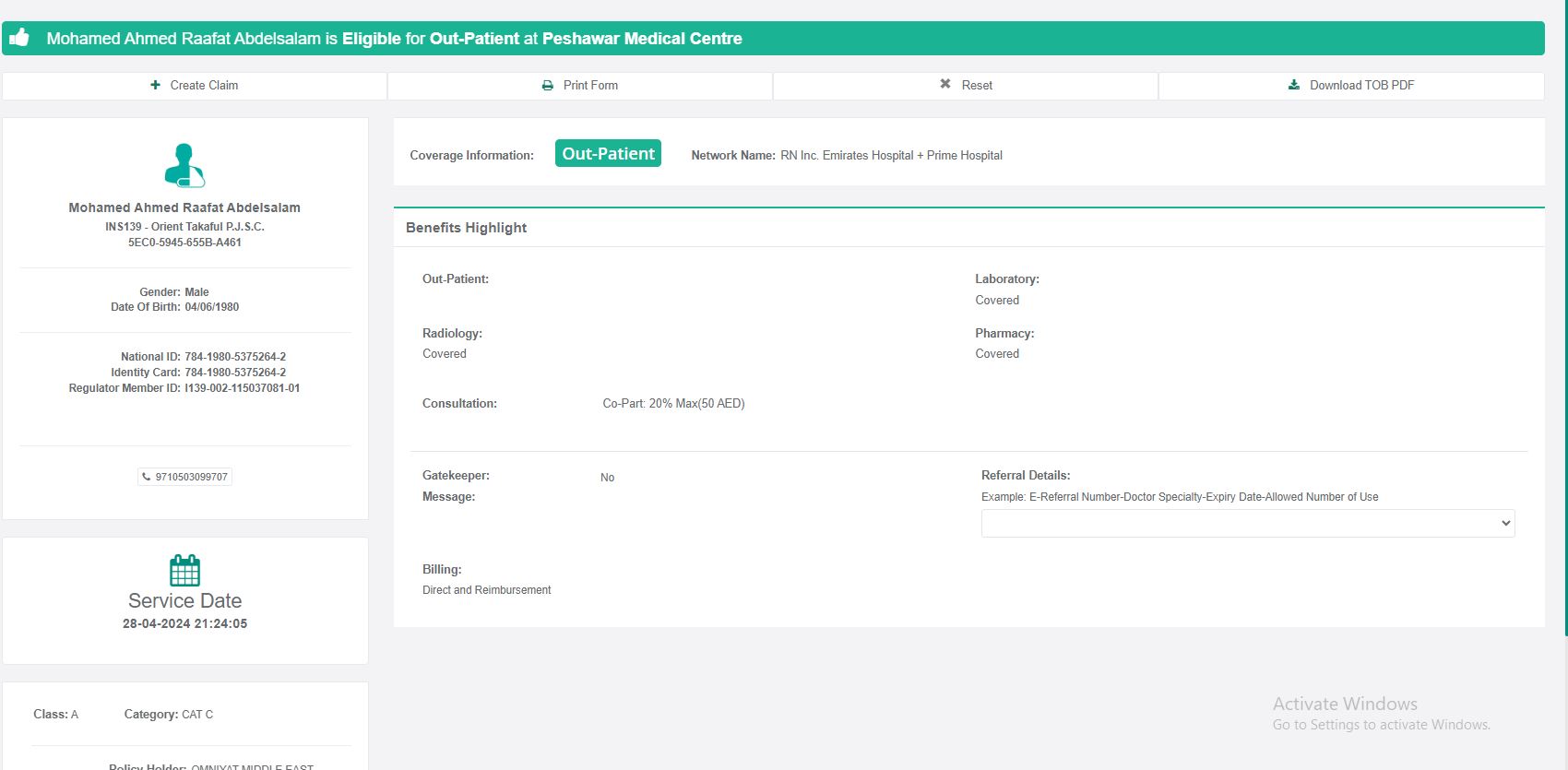Open the Referral Details dropdown
Screen dimensions: 1568x770
coord(1248,523)
